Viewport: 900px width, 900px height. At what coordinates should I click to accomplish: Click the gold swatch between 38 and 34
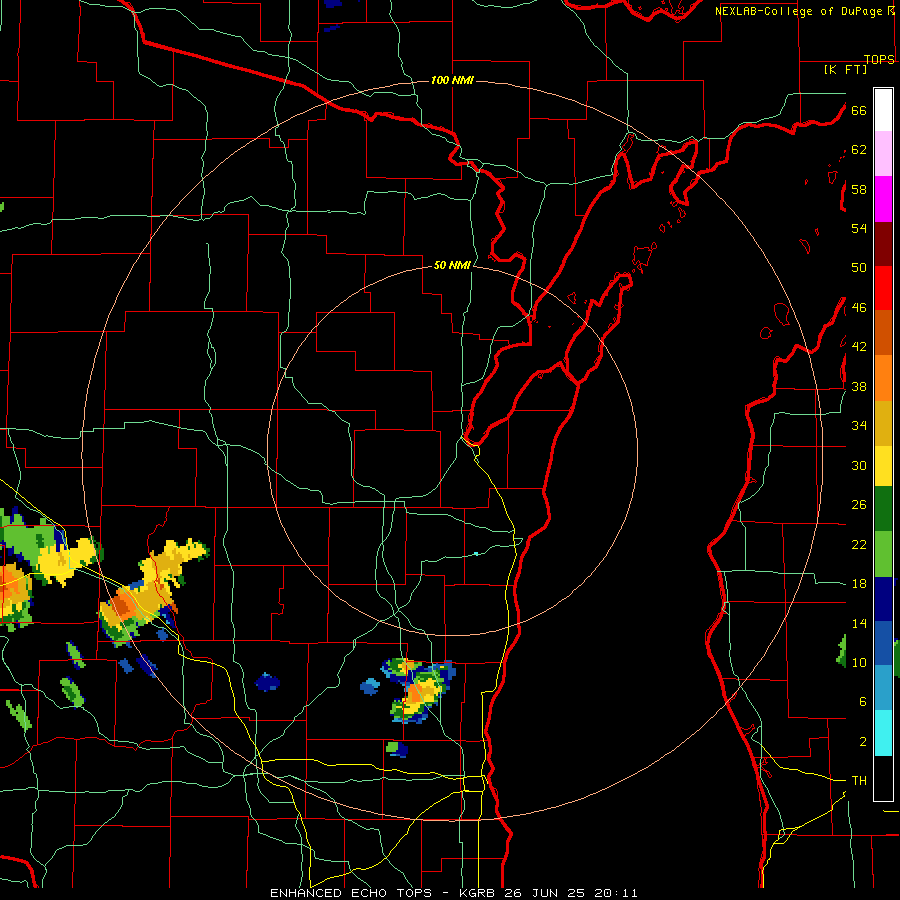coord(883,423)
